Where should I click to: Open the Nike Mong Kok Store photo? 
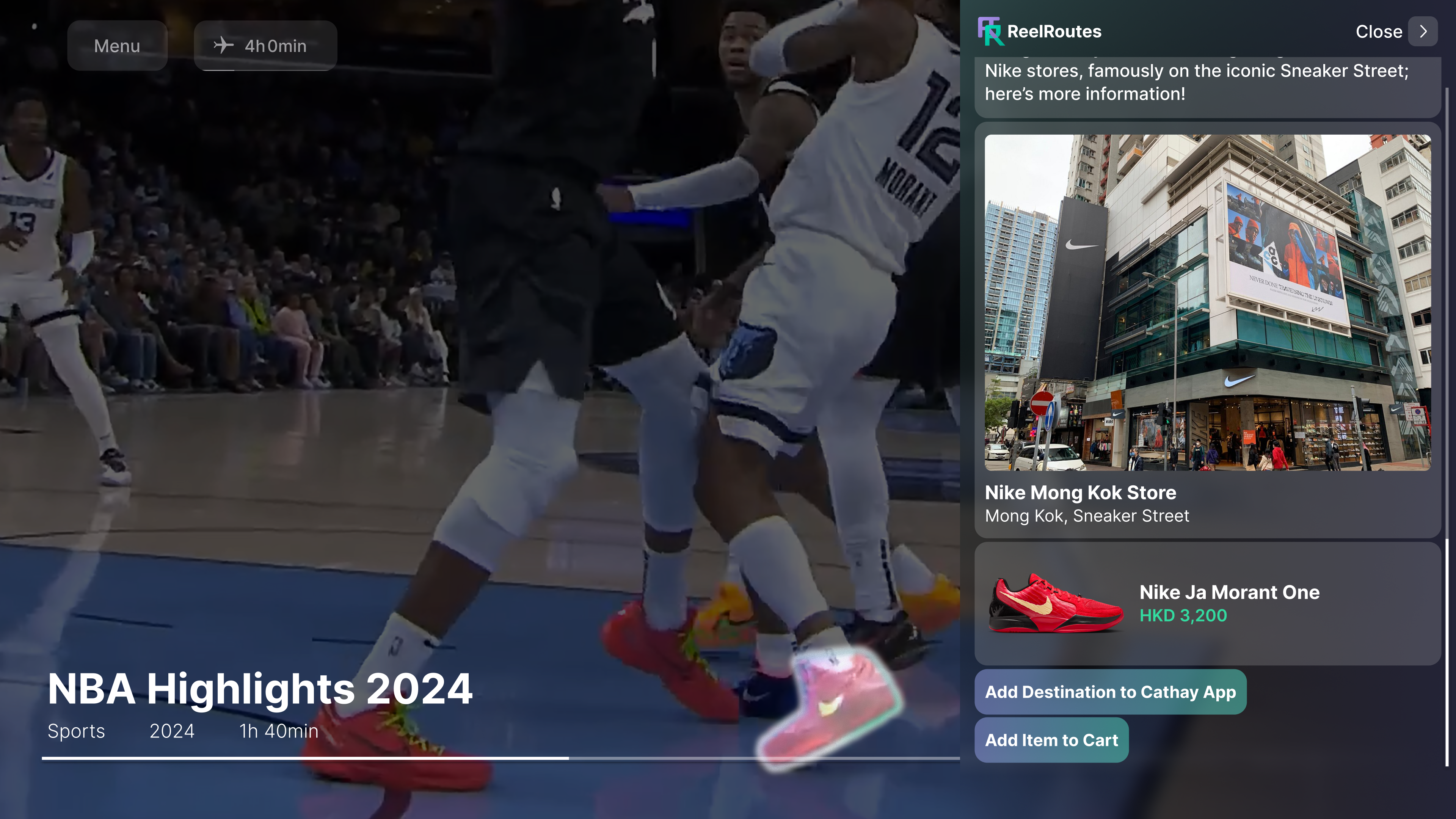point(1207,303)
